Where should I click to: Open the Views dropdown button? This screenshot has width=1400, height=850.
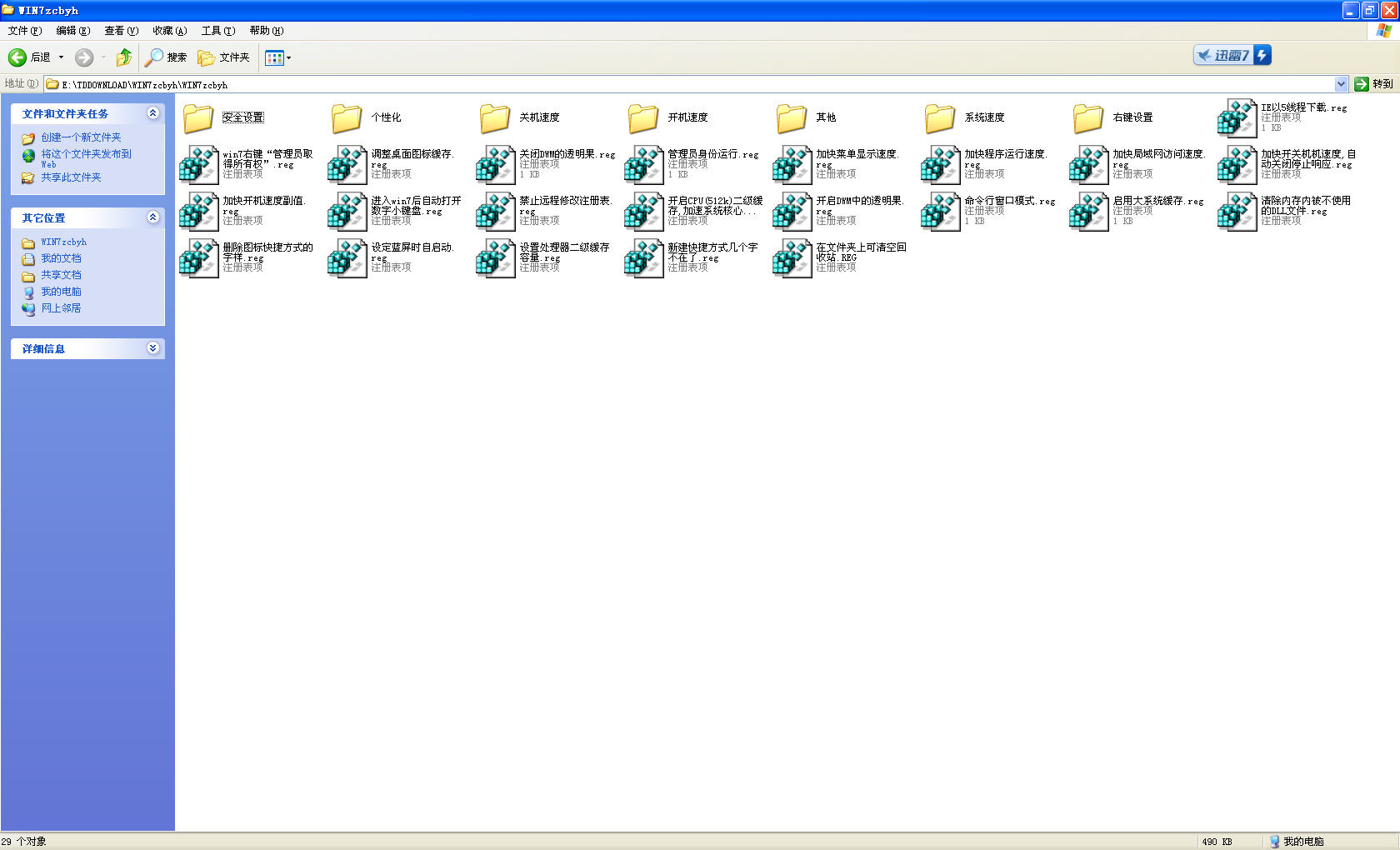pos(278,57)
